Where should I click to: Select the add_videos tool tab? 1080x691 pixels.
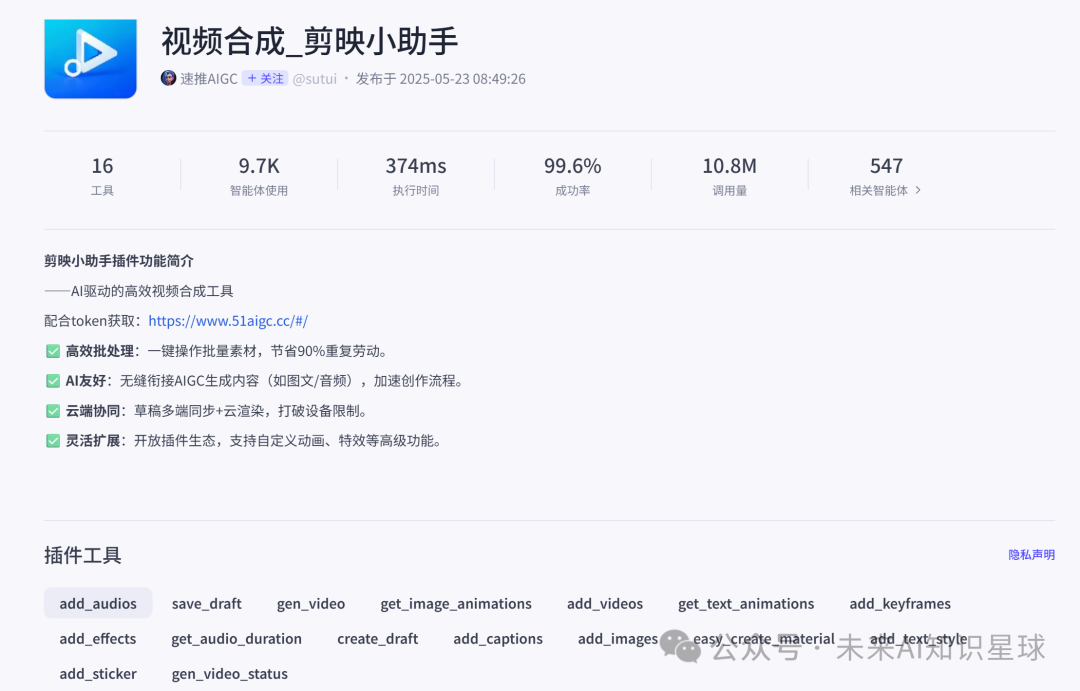click(605, 604)
